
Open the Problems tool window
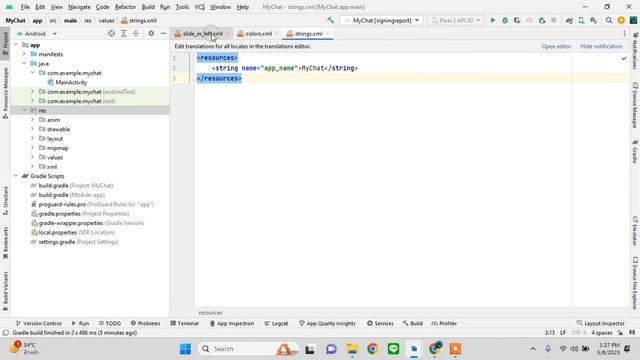click(x=145, y=323)
